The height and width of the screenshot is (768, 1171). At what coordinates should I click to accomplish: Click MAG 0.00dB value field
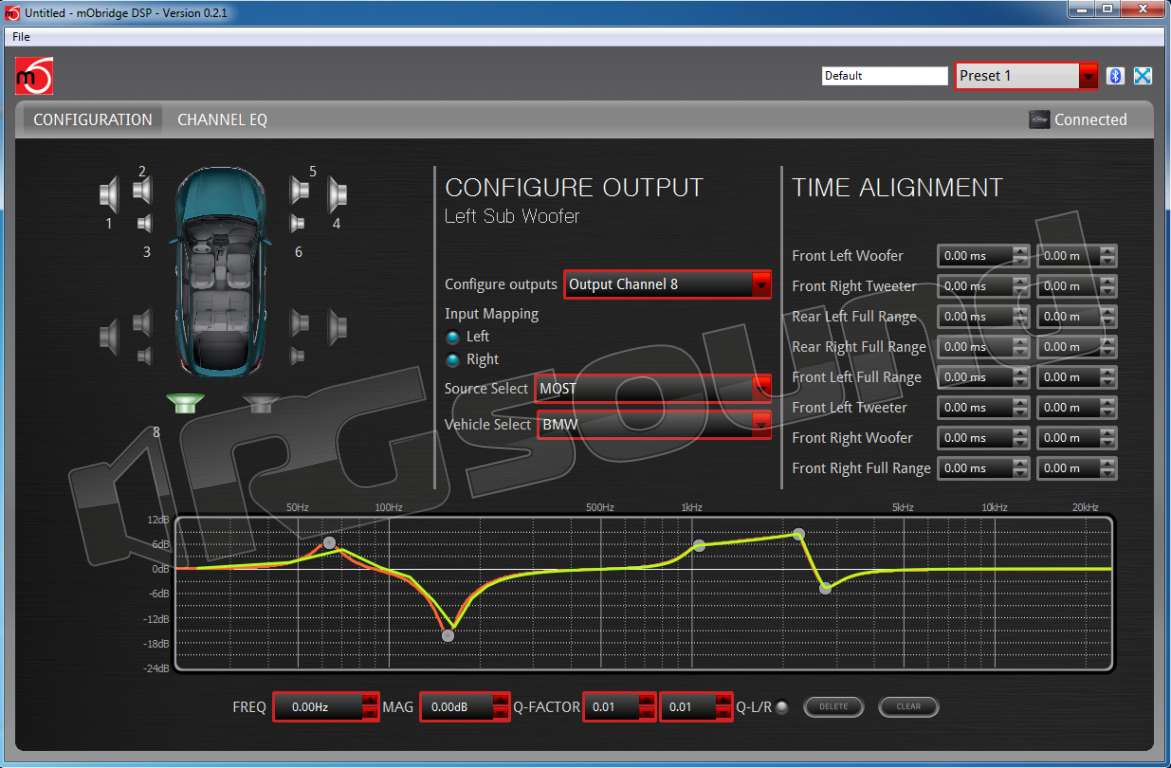[457, 707]
